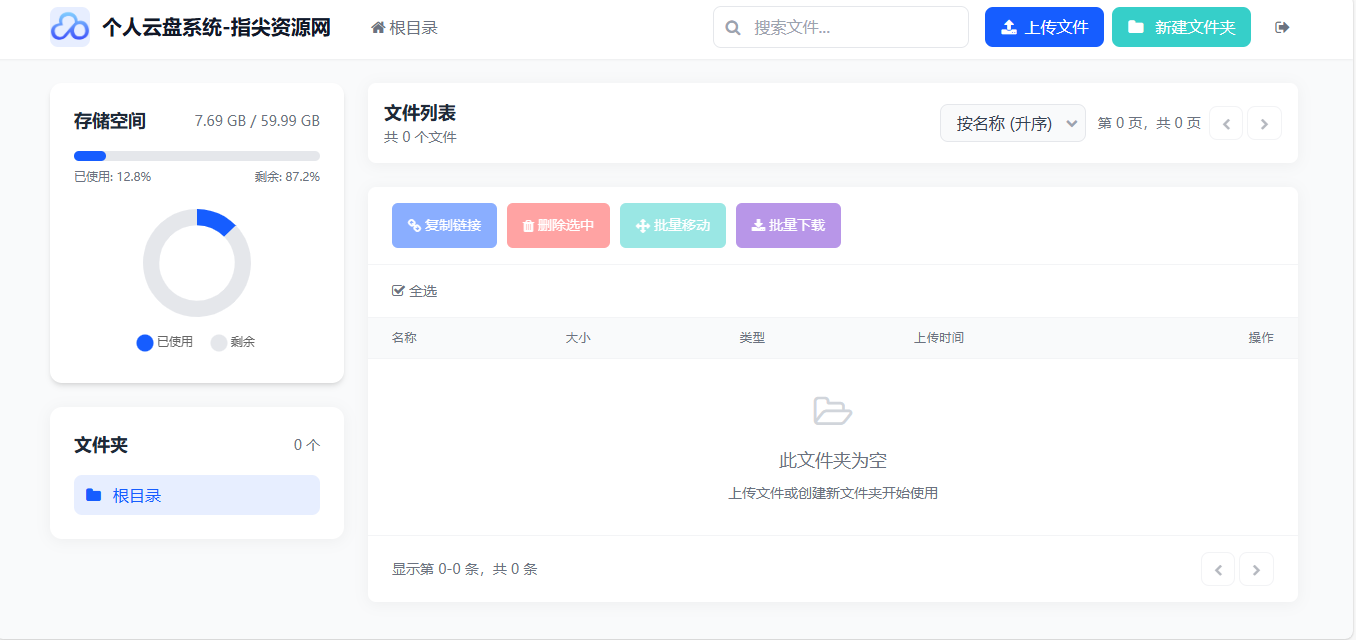Click 上传文件 upload button
1356x640 pixels.
coord(1043,27)
